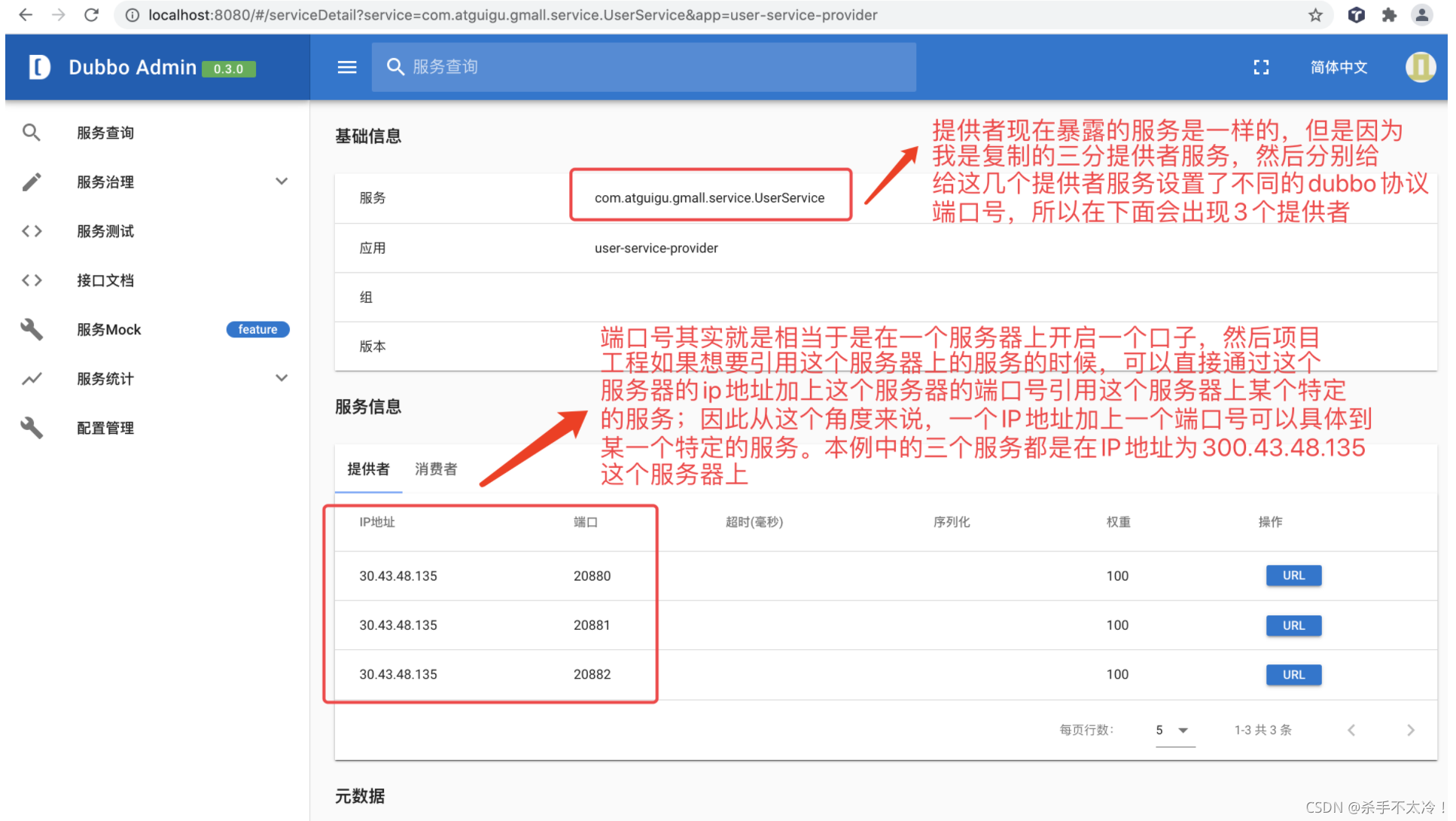
Task: Click the user avatar icon
Action: 1420,67
